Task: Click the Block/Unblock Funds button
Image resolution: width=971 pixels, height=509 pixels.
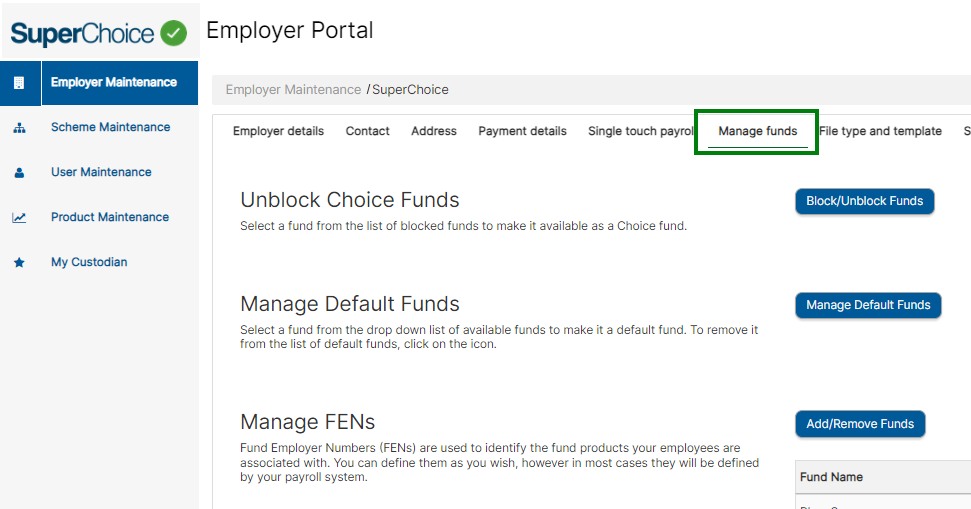Action: (x=864, y=201)
